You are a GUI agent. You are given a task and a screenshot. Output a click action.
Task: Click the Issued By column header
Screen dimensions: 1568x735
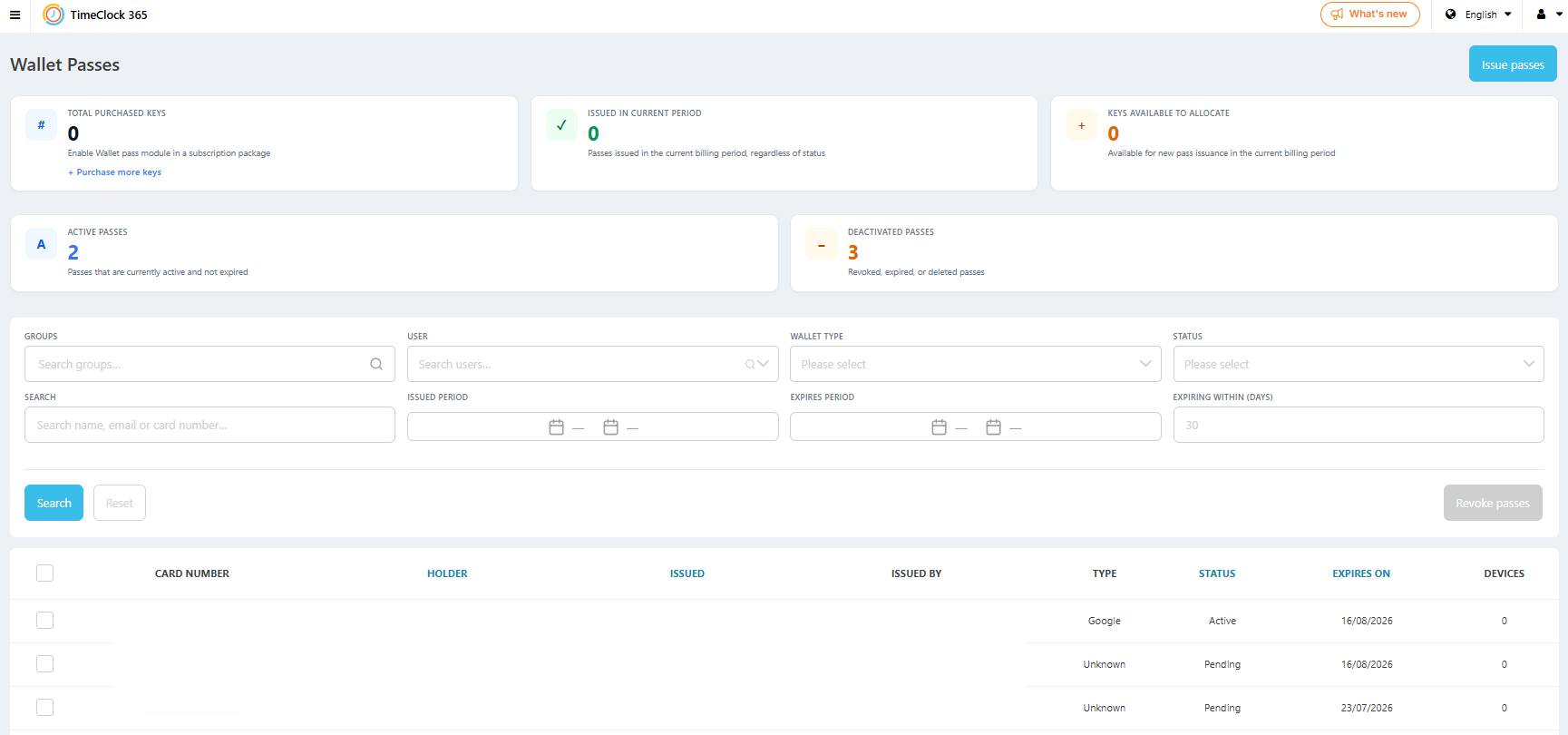point(917,573)
